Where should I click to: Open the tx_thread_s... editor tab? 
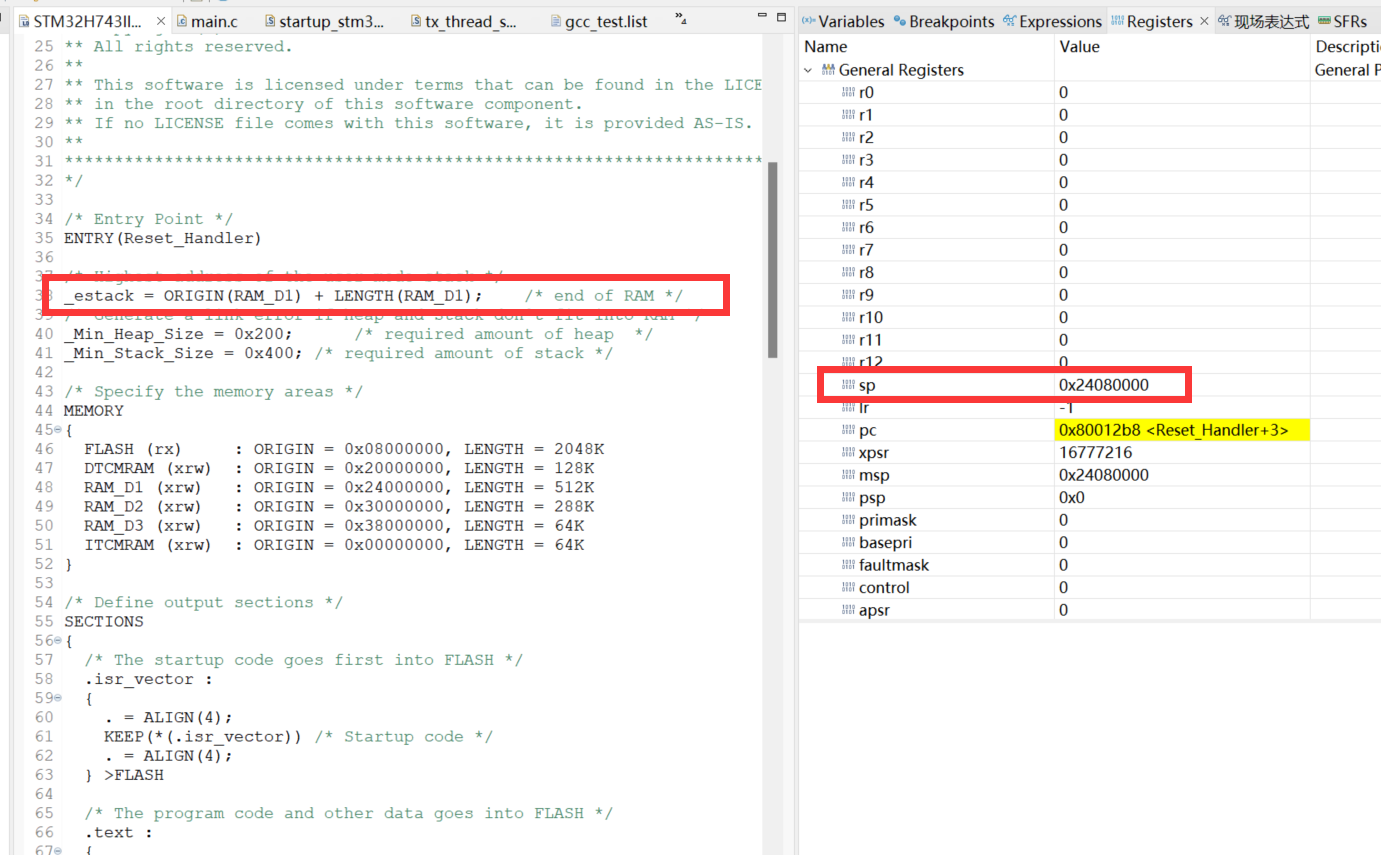pyautogui.click(x=464, y=21)
